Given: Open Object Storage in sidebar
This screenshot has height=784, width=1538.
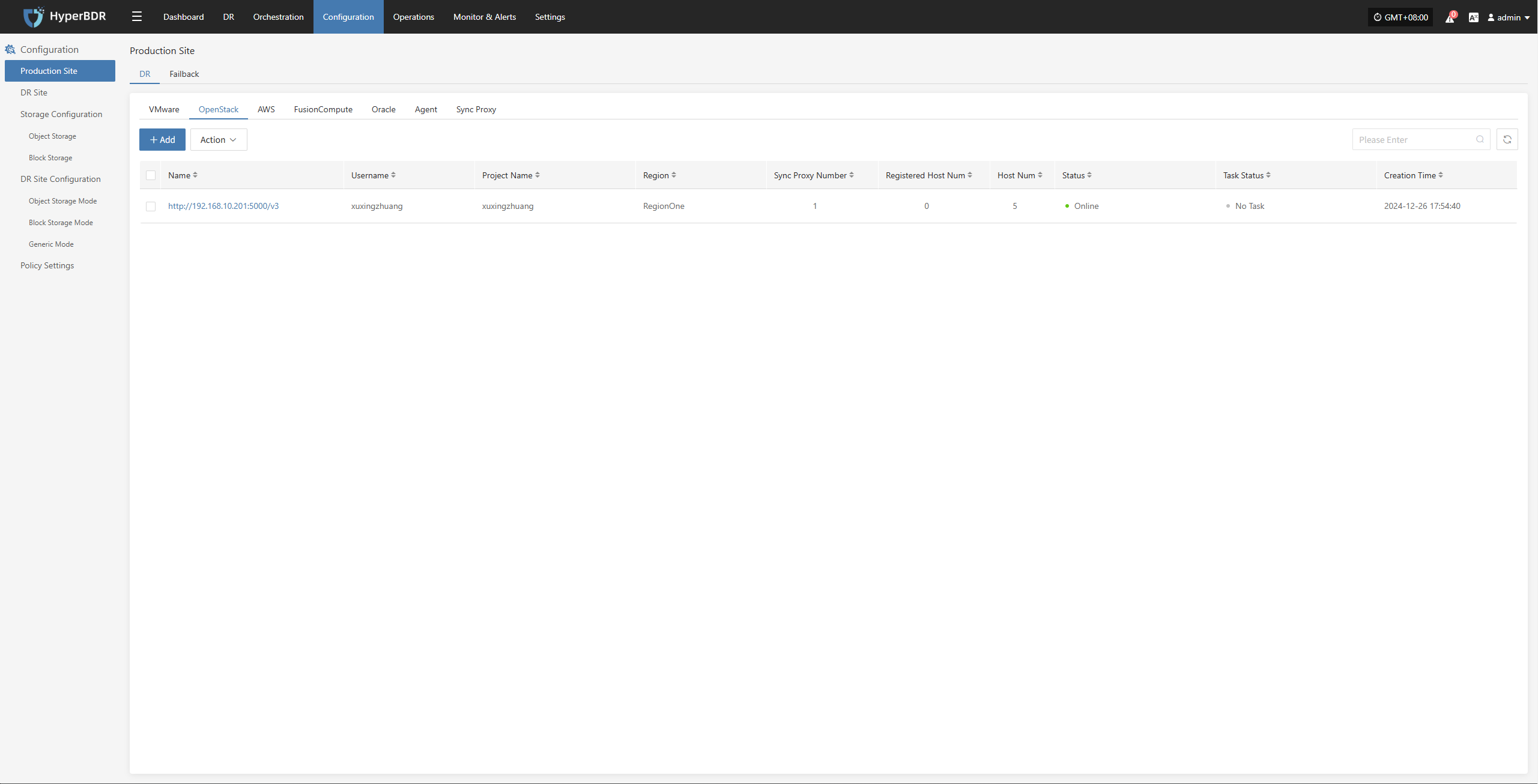Looking at the screenshot, I should 52,136.
